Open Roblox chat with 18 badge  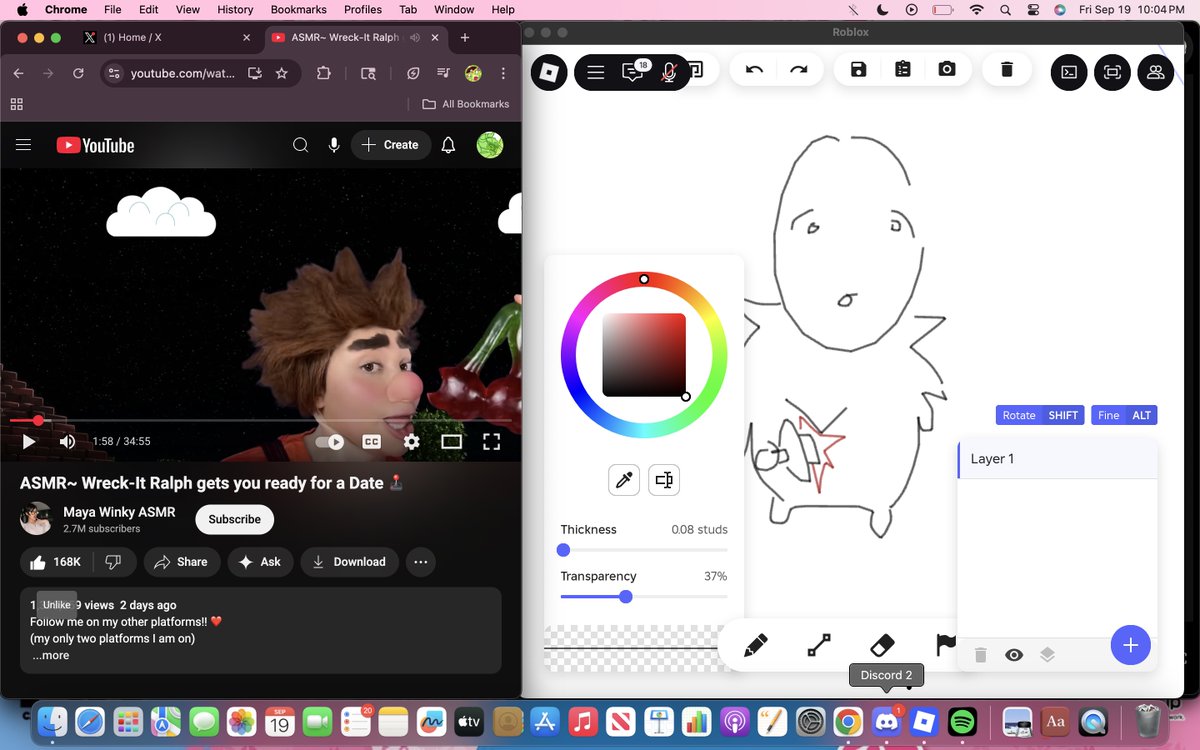633,72
